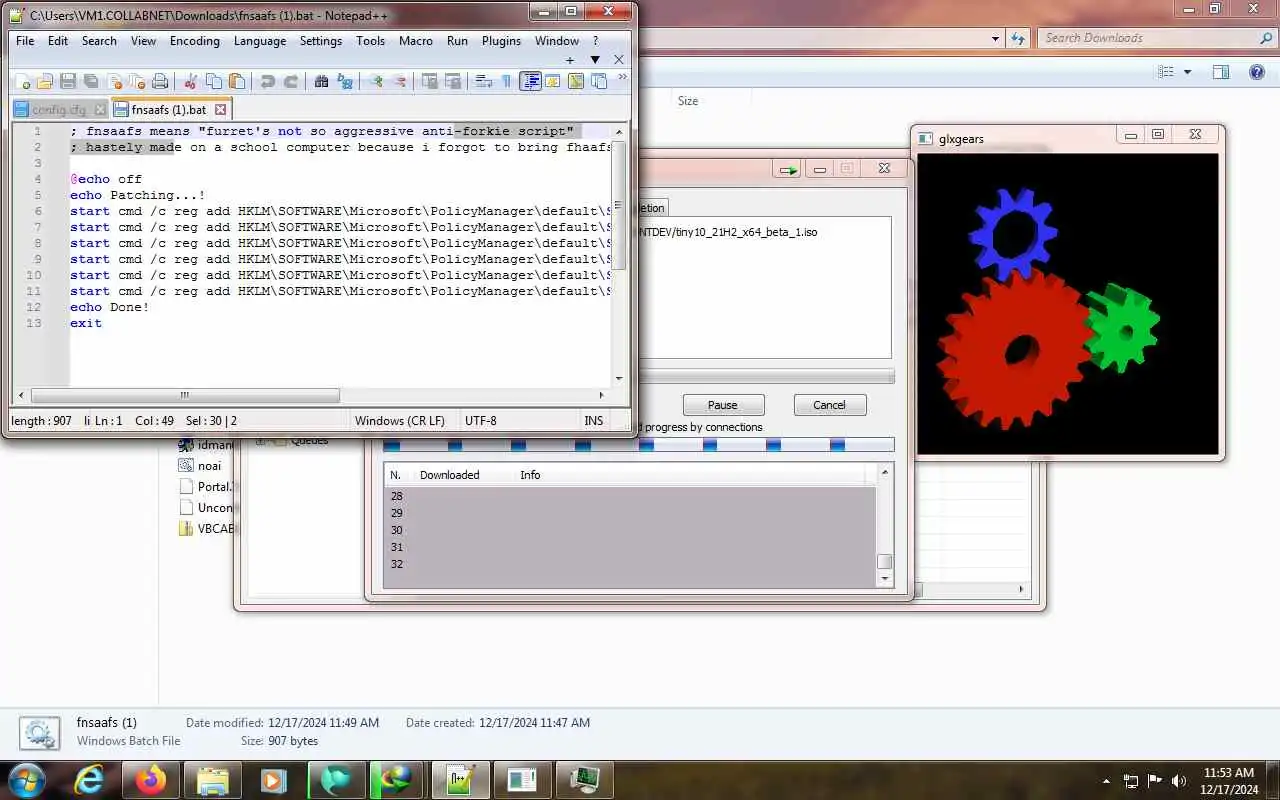Open the Search menu

tap(99, 41)
